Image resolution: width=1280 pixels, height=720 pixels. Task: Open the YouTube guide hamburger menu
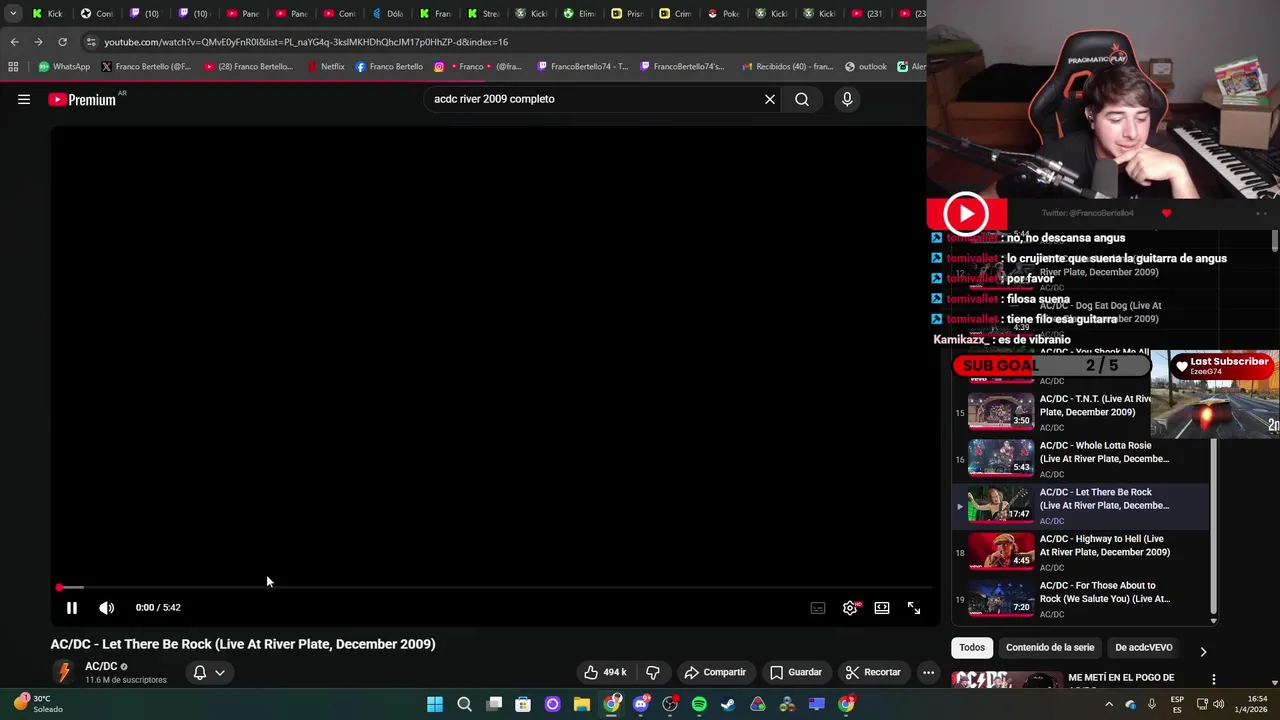tap(24, 99)
